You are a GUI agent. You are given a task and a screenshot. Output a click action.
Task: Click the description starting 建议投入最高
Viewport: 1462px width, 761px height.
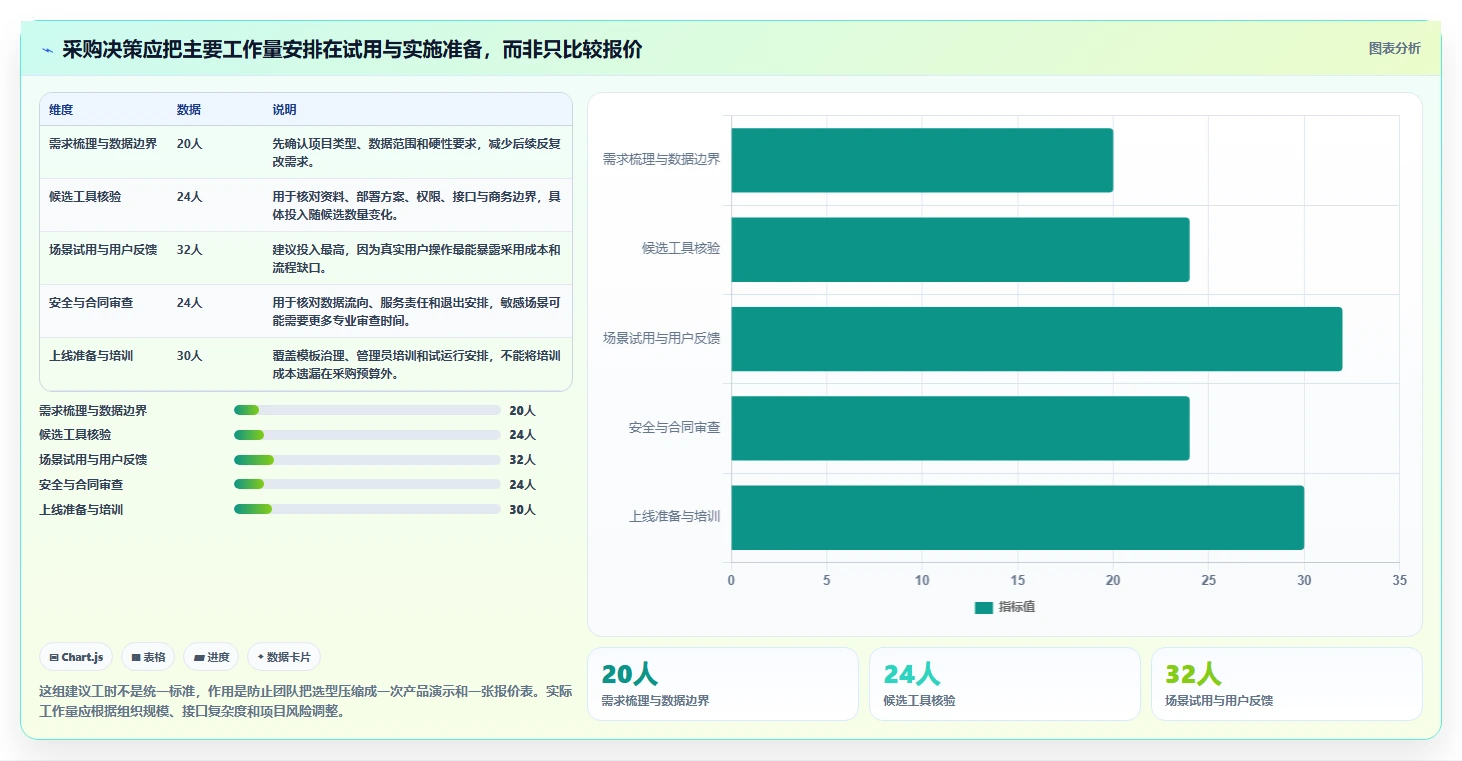[x=417, y=258]
